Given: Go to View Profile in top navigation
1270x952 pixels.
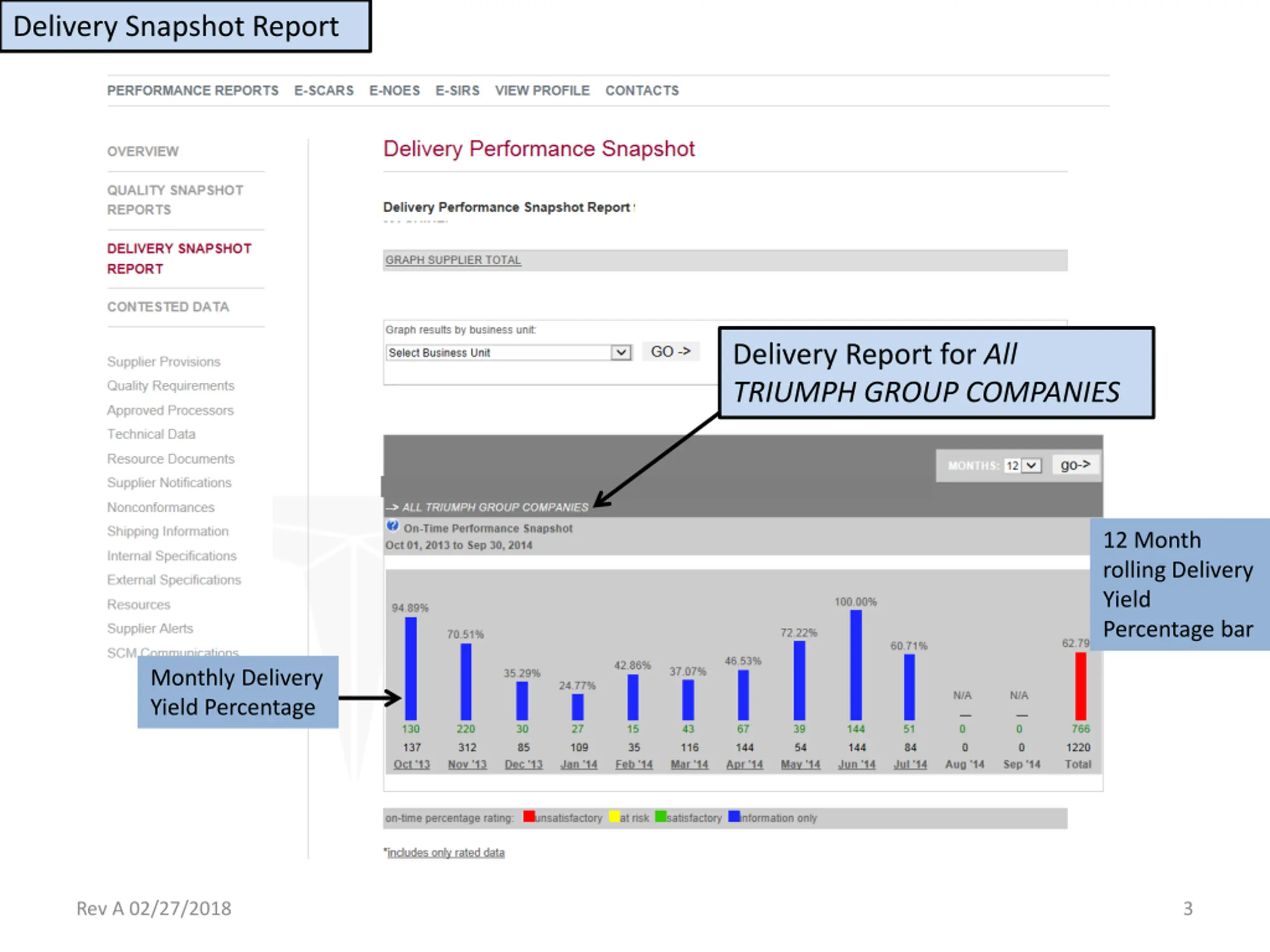Looking at the screenshot, I should click(x=542, y=91).
